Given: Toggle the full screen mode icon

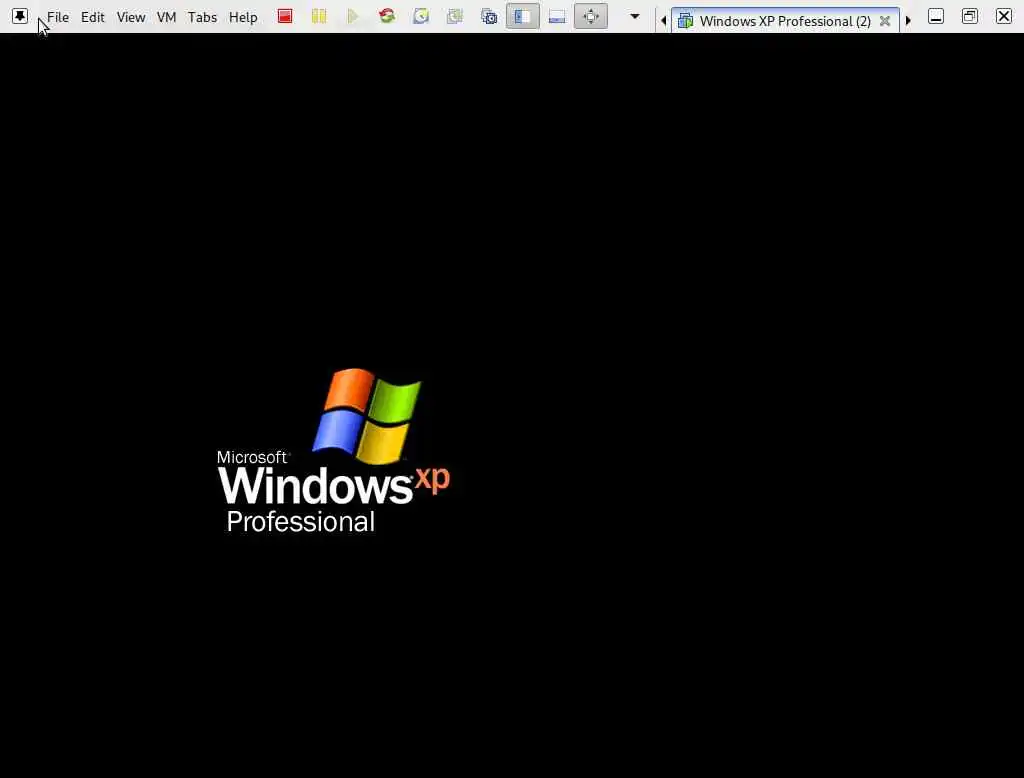Looking at the screenshot, I should 590,16.
